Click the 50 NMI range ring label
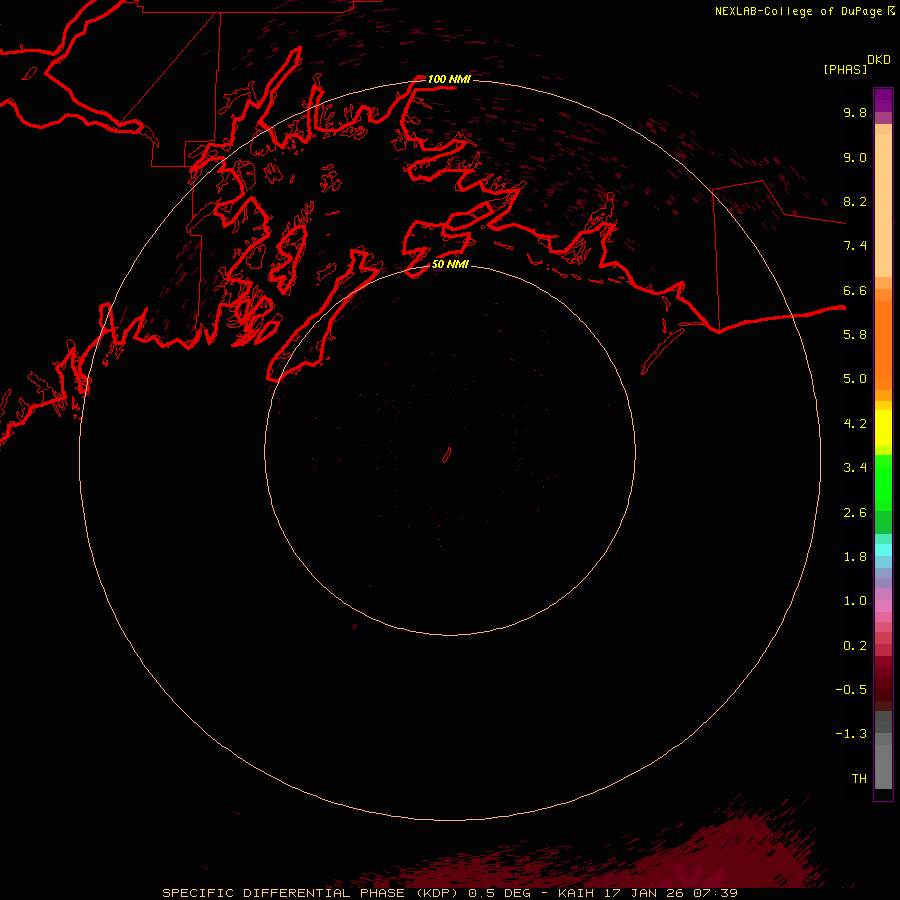This screenshot has width=900, height=900. (450, 264)
